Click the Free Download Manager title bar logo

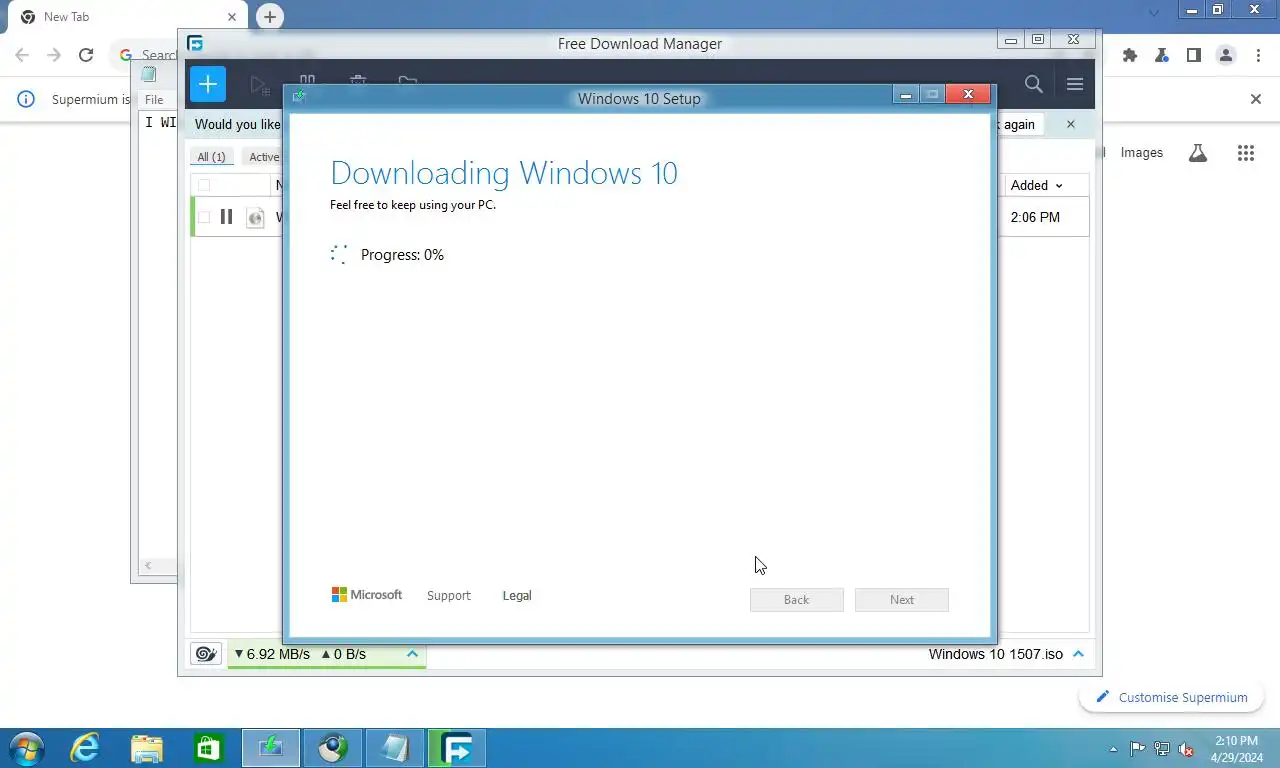pyautogui.click(x=195, y=43)
